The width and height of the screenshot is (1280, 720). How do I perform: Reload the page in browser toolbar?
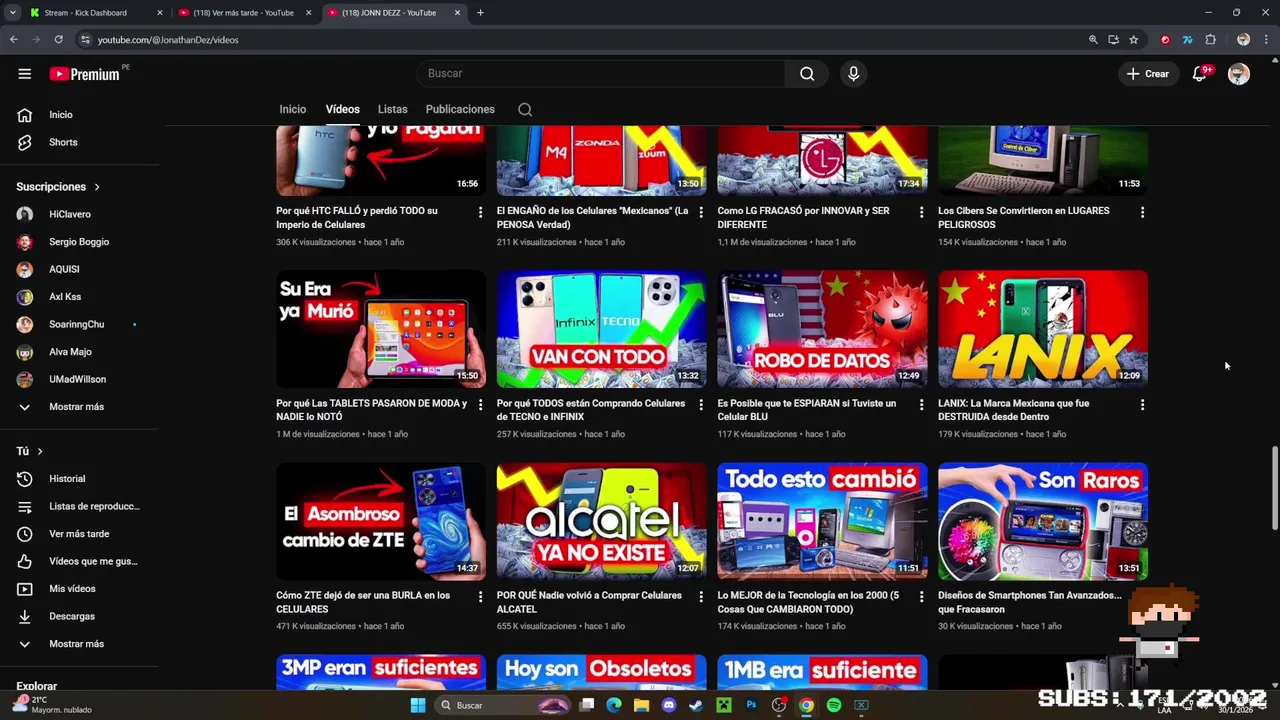pyautogui.click(x=58, y=40)
